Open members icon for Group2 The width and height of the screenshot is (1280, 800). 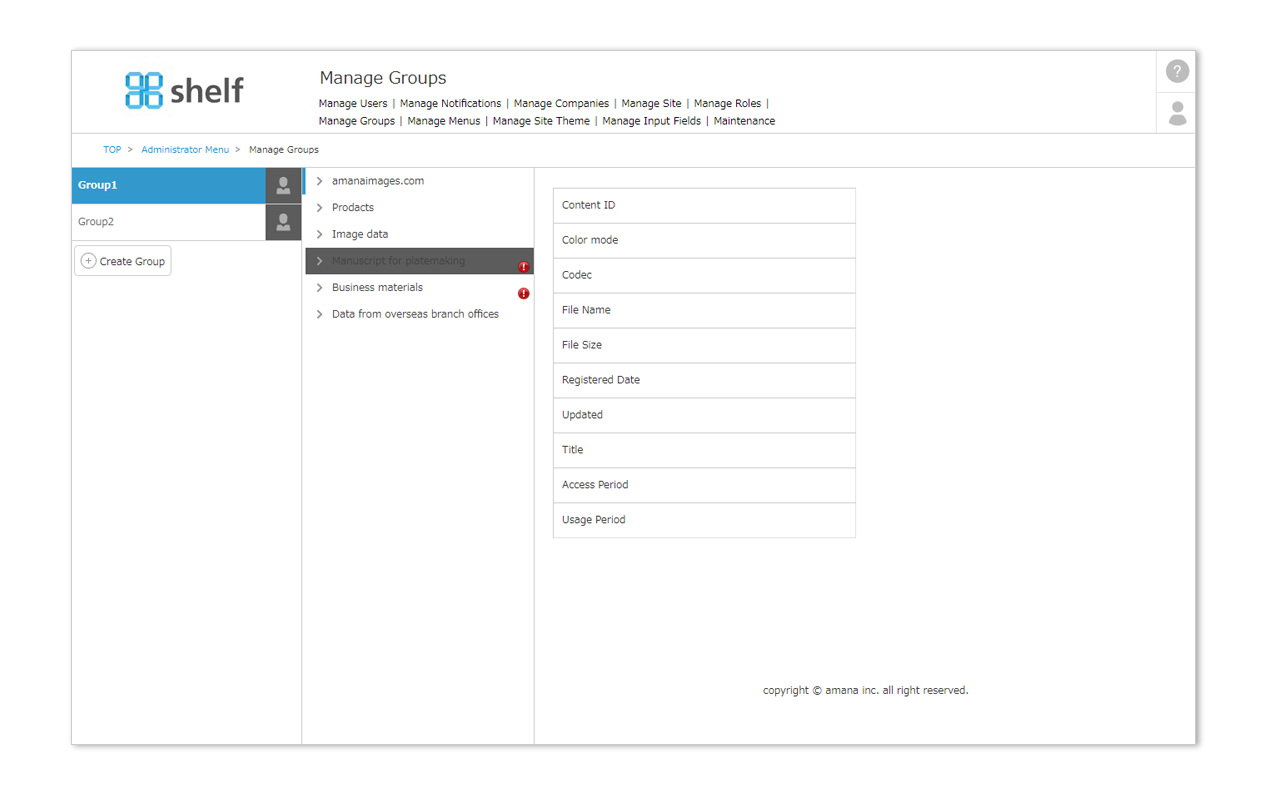tap(283, 222)
